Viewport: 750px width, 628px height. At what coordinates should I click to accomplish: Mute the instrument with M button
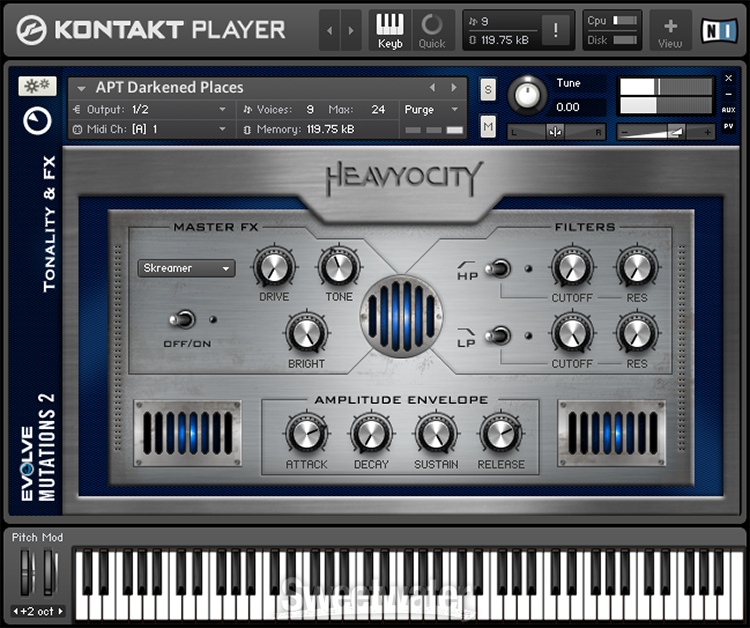coord(487,127)
